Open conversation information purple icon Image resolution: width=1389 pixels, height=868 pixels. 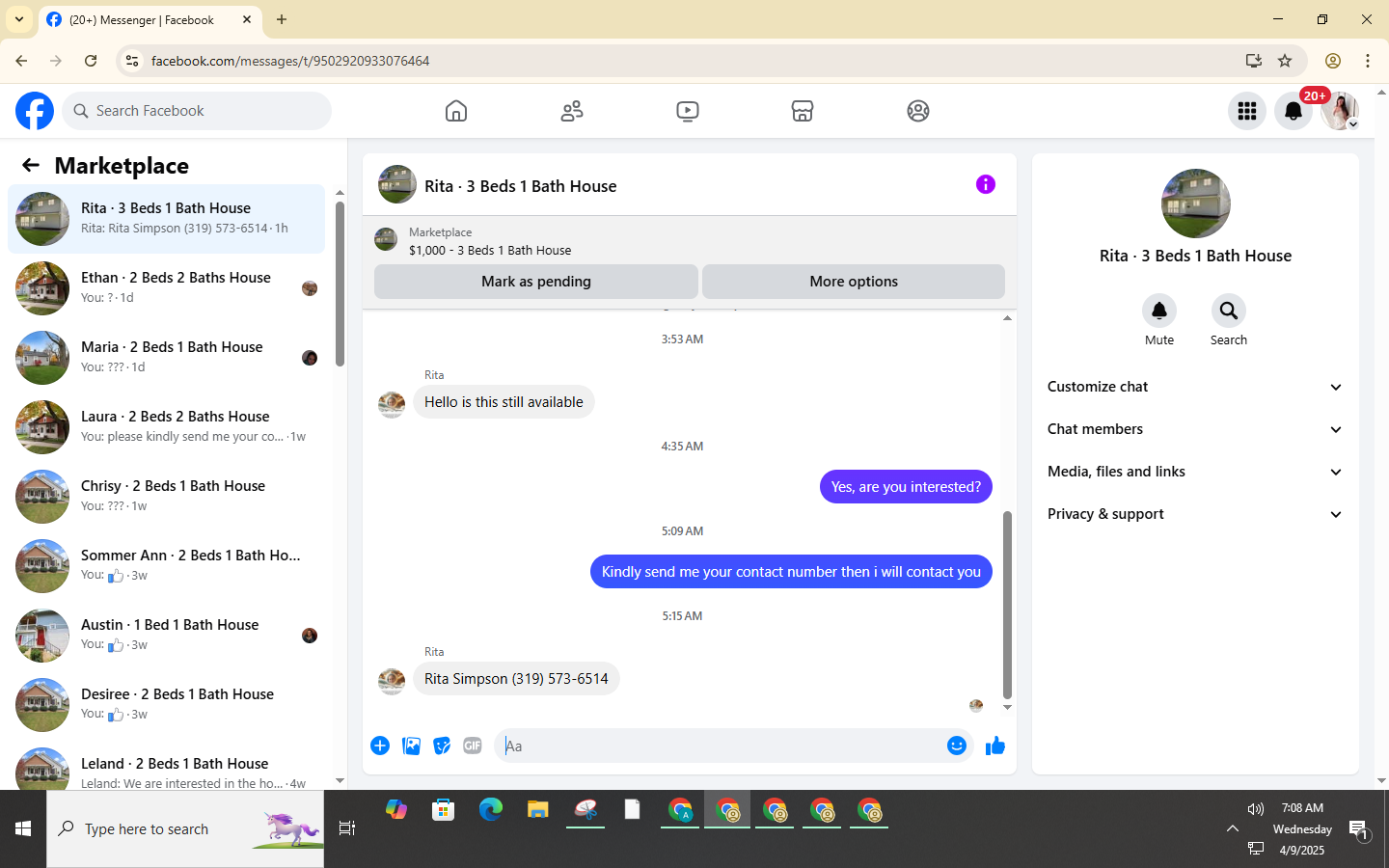[985, 184]
